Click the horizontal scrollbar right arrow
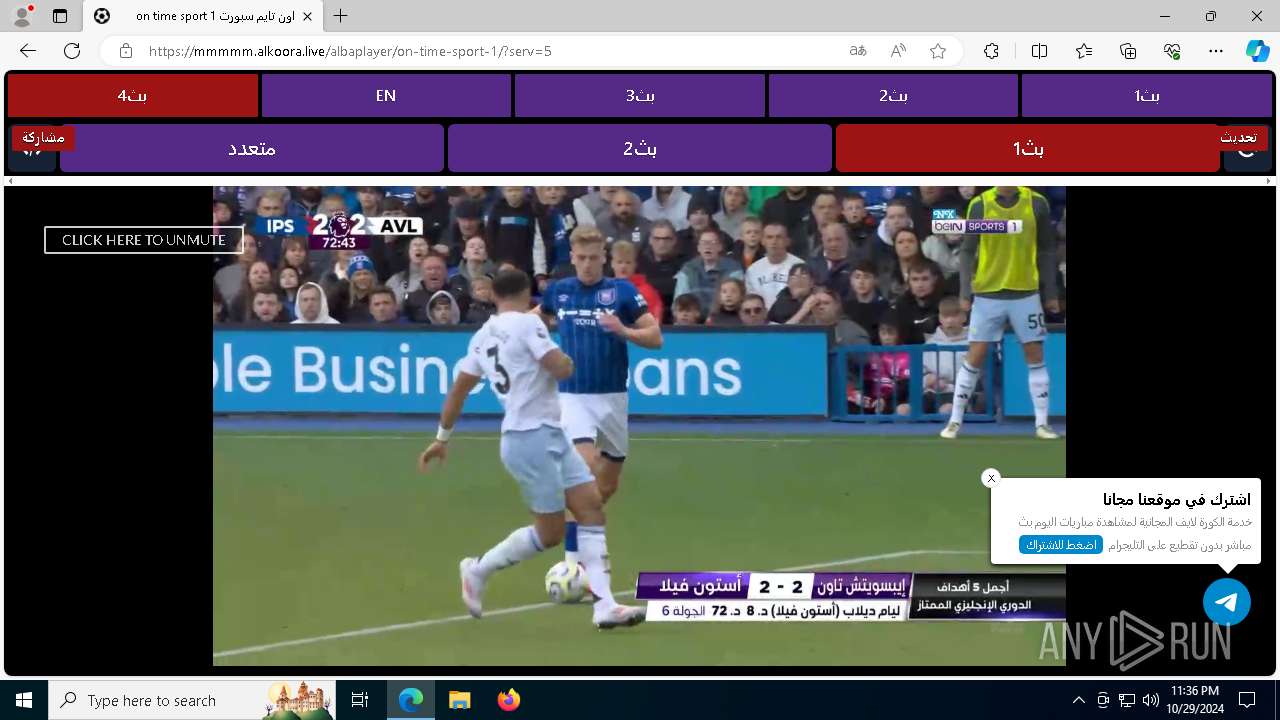 pyautogui.click(x=1270, y=181)
